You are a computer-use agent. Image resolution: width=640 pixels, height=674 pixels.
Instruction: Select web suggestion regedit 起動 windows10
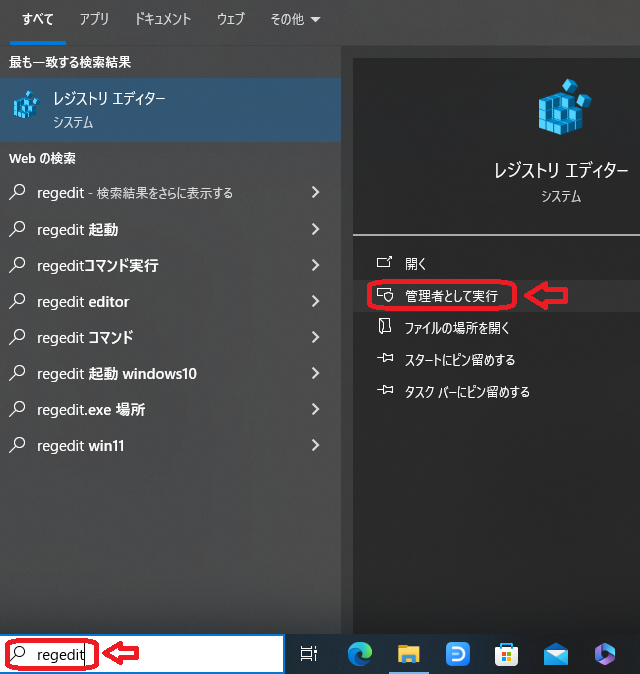171,374
